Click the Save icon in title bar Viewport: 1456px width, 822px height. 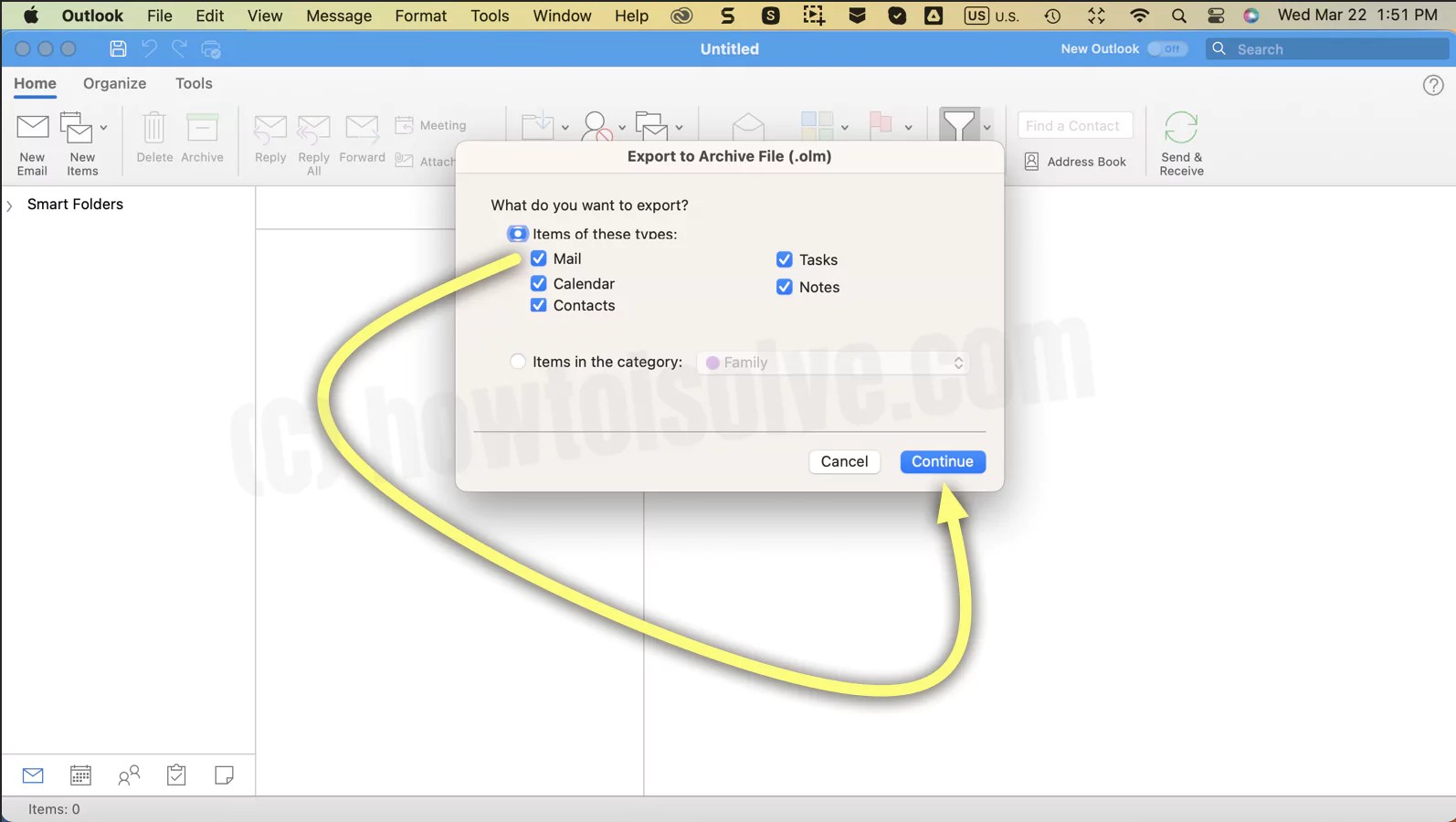[x=118, y=49]
